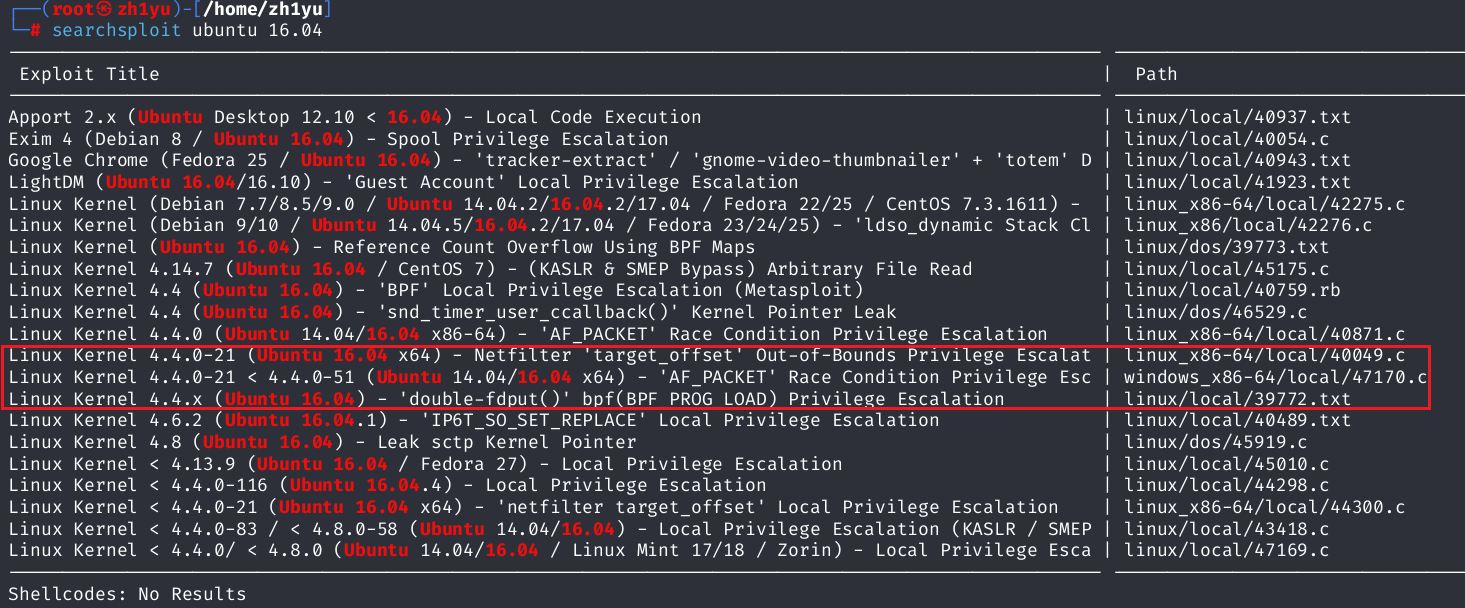Click the Google Chrome tracker-extract exploit line
The width and height of the screenshot is (1465, 608).
(549, 160)
